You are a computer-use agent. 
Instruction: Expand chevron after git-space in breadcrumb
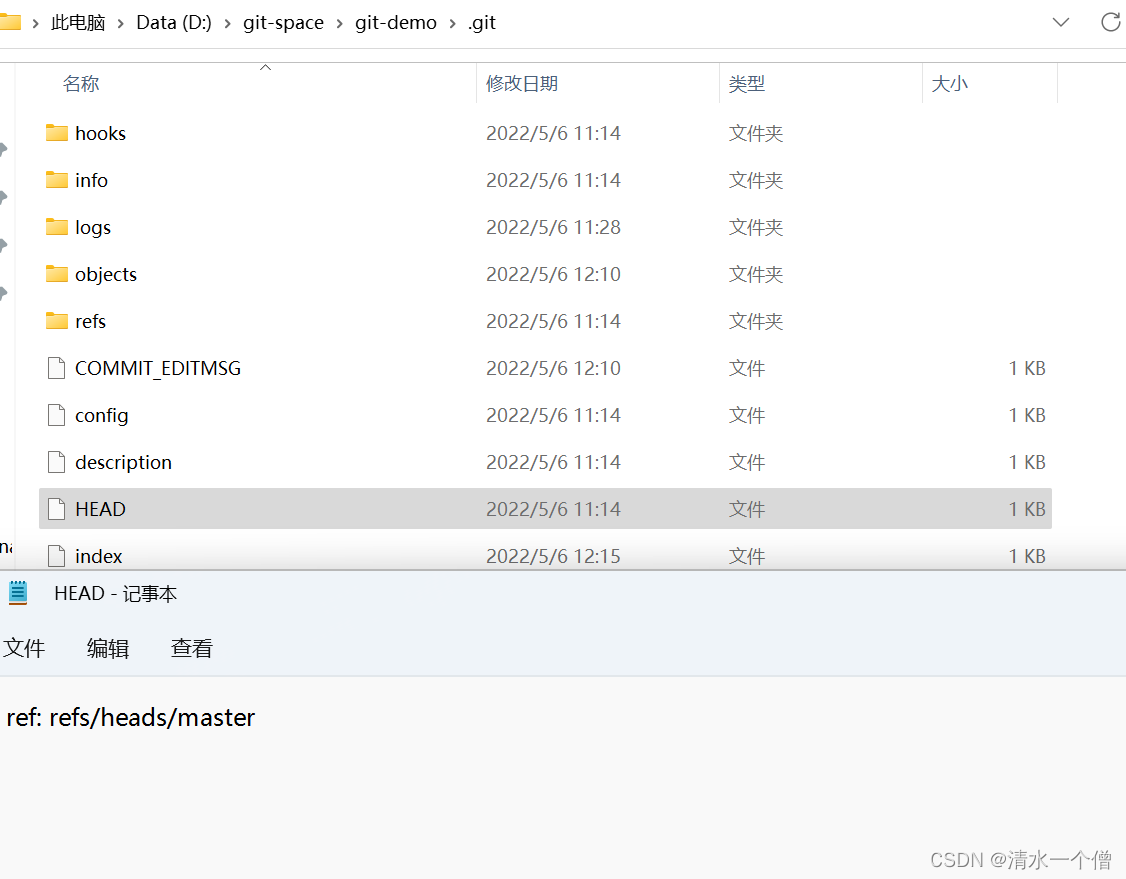[x=340, y=24]
